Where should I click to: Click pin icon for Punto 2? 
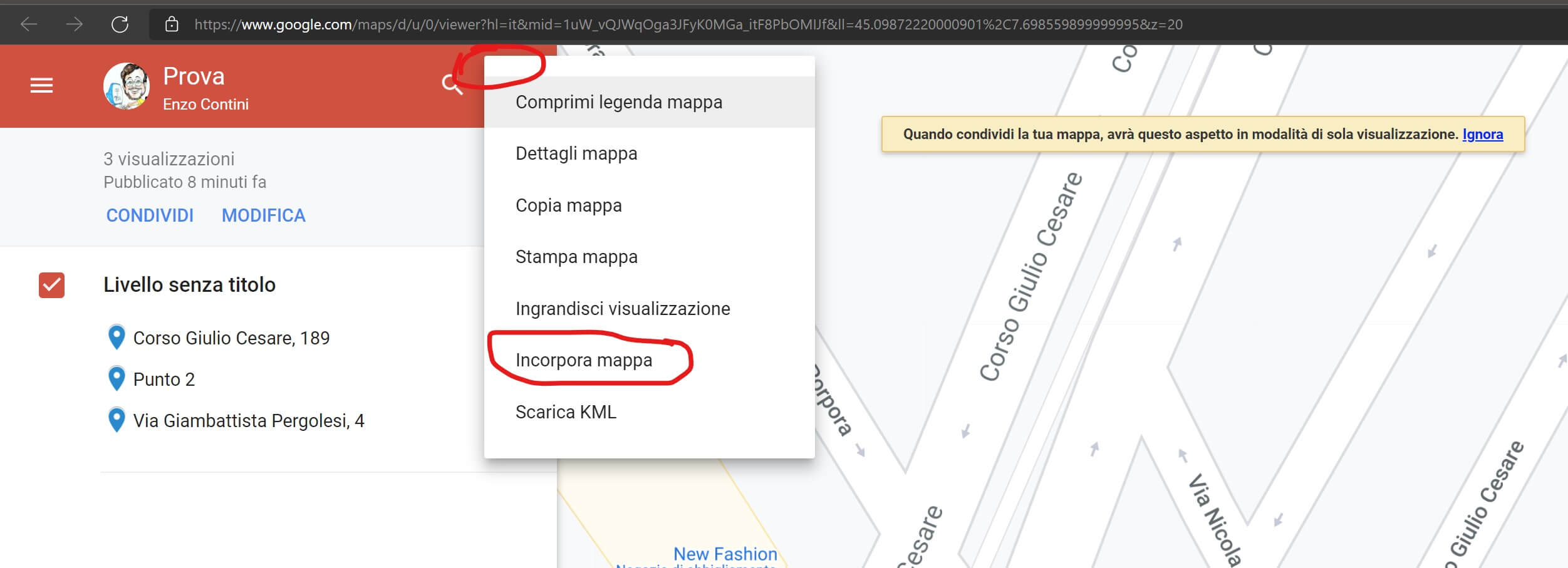[117, 379]
